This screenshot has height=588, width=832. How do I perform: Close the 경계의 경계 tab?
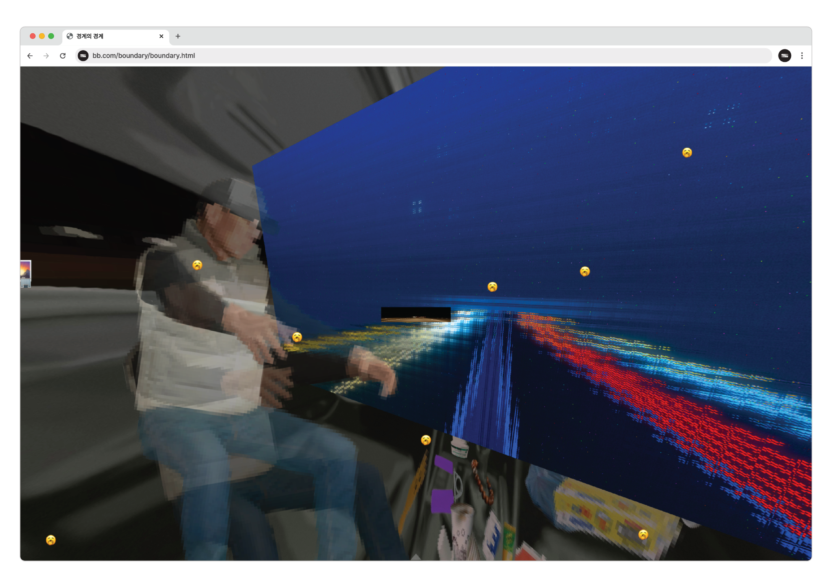(161, 36)
